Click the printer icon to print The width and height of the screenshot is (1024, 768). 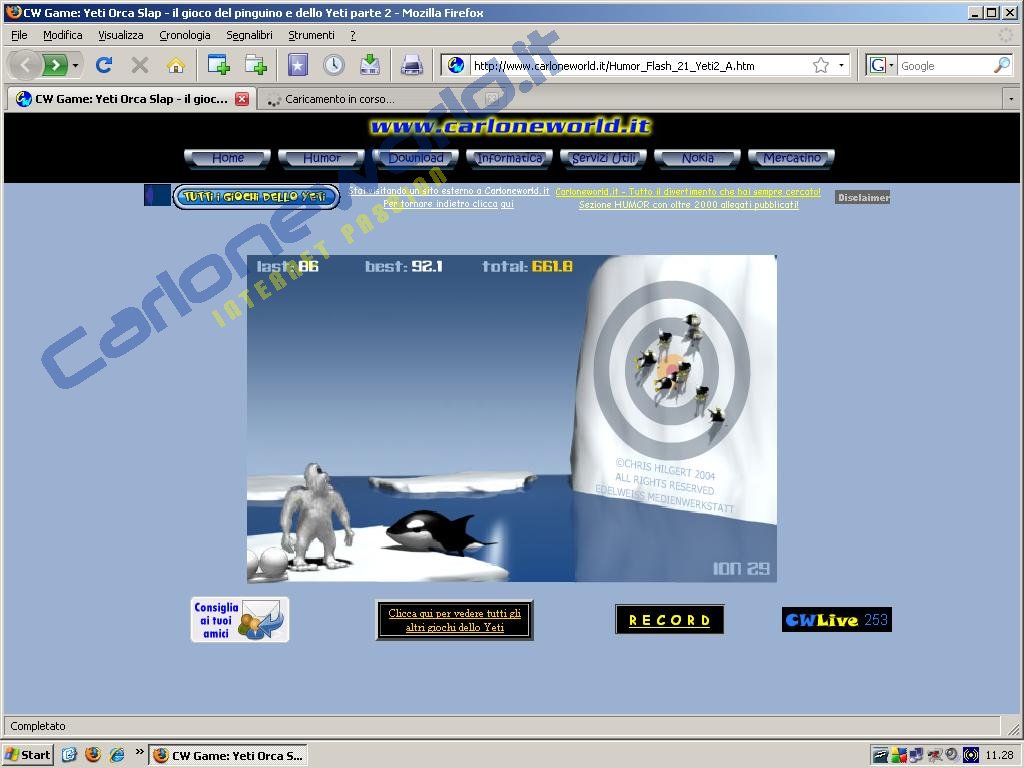412,65
